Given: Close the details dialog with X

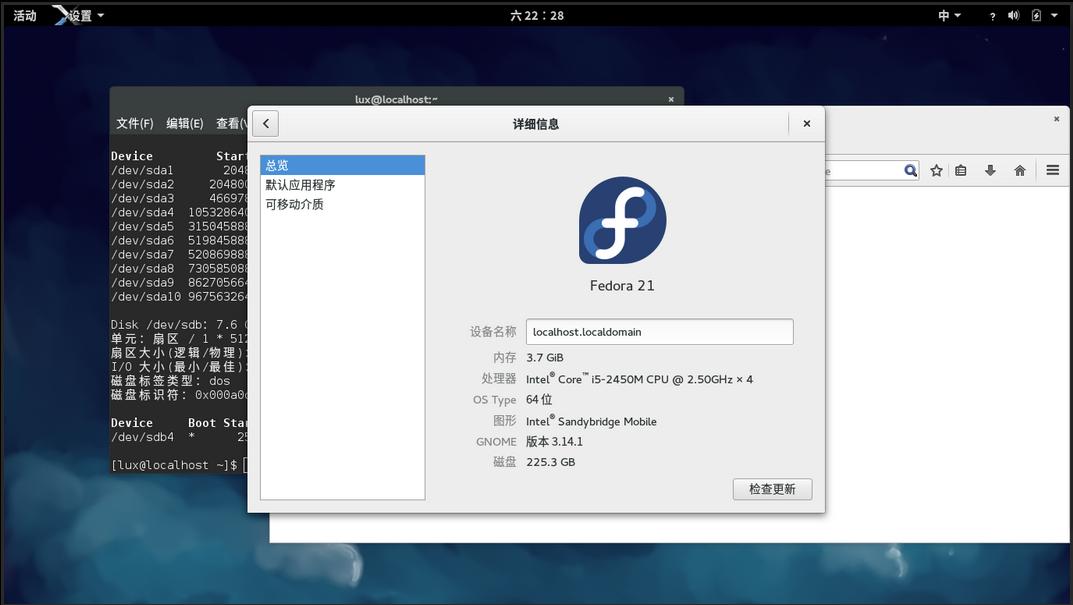Looking at the screenshot, I should (807, 124).
